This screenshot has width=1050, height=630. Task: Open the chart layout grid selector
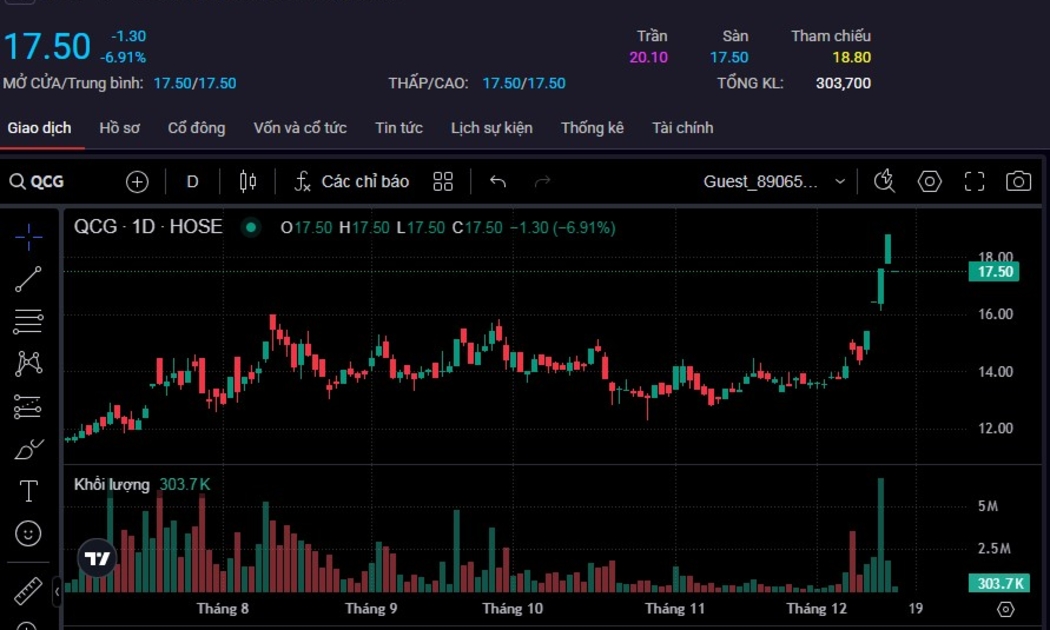coord(443,181)
